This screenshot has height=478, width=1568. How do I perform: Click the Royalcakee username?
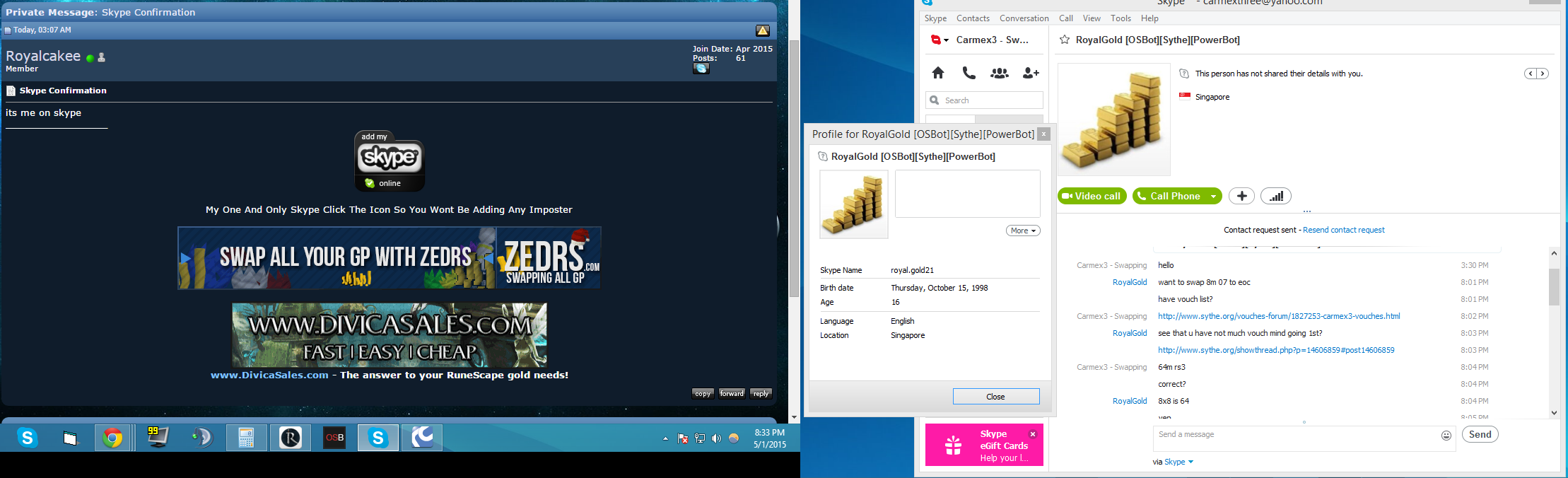click(x=43, y=56)
